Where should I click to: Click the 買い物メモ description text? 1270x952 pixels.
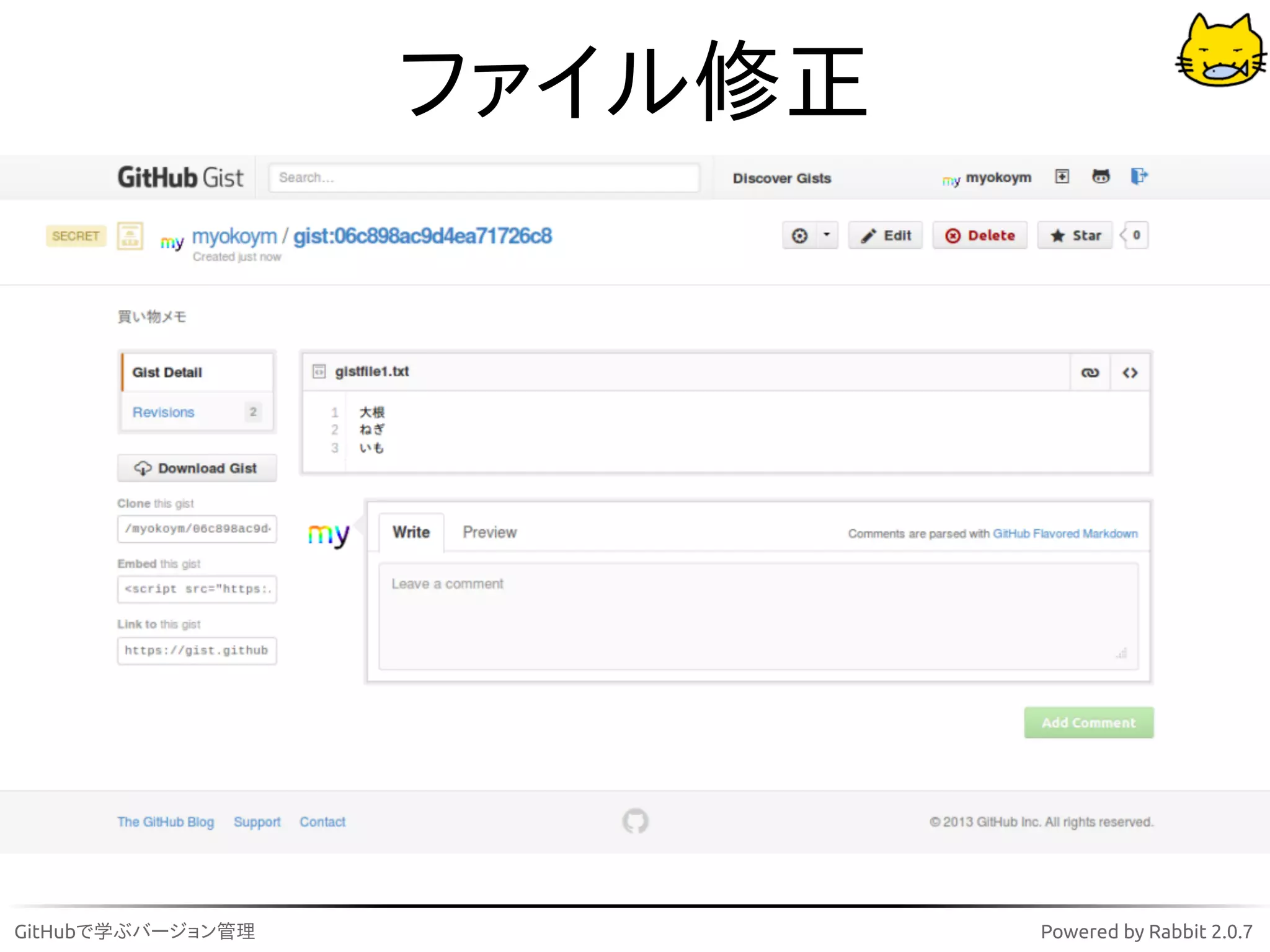point(152,317)
